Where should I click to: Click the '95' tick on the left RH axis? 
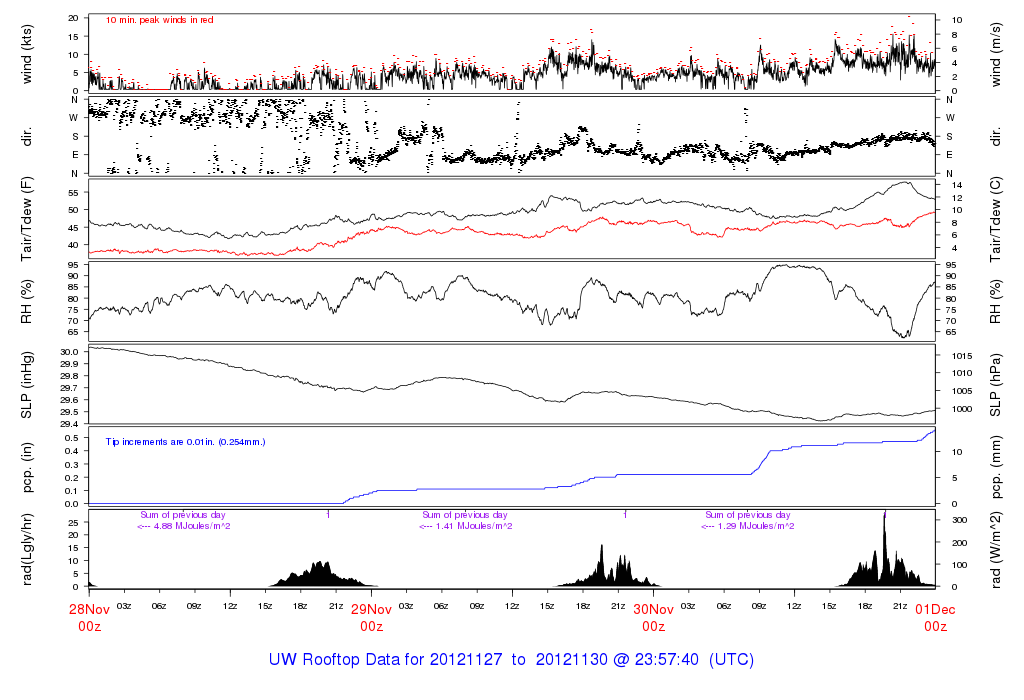click(x=74, y=264)
